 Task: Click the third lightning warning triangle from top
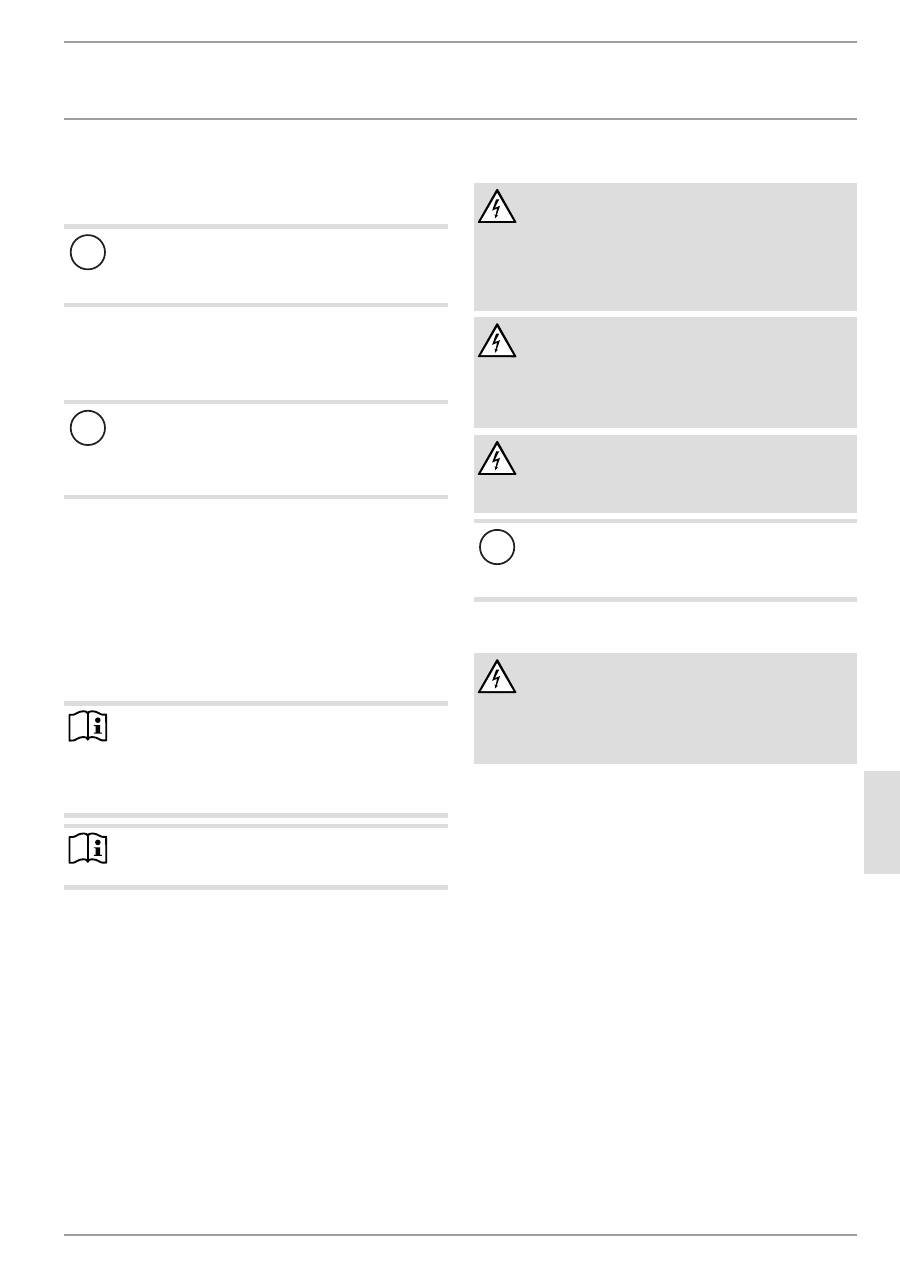point(497,458)
